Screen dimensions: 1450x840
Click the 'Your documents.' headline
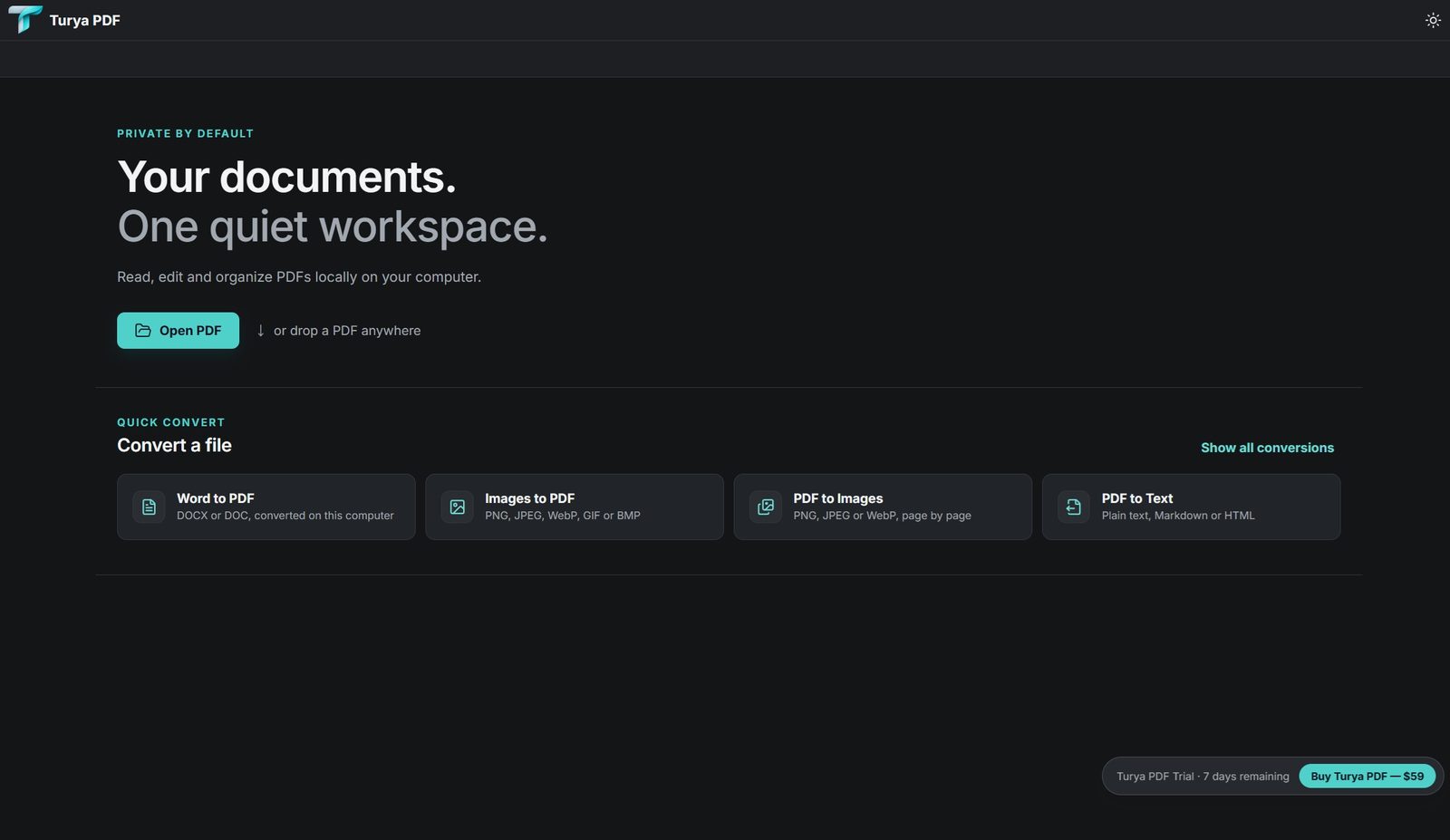click(x=286, y=177)
